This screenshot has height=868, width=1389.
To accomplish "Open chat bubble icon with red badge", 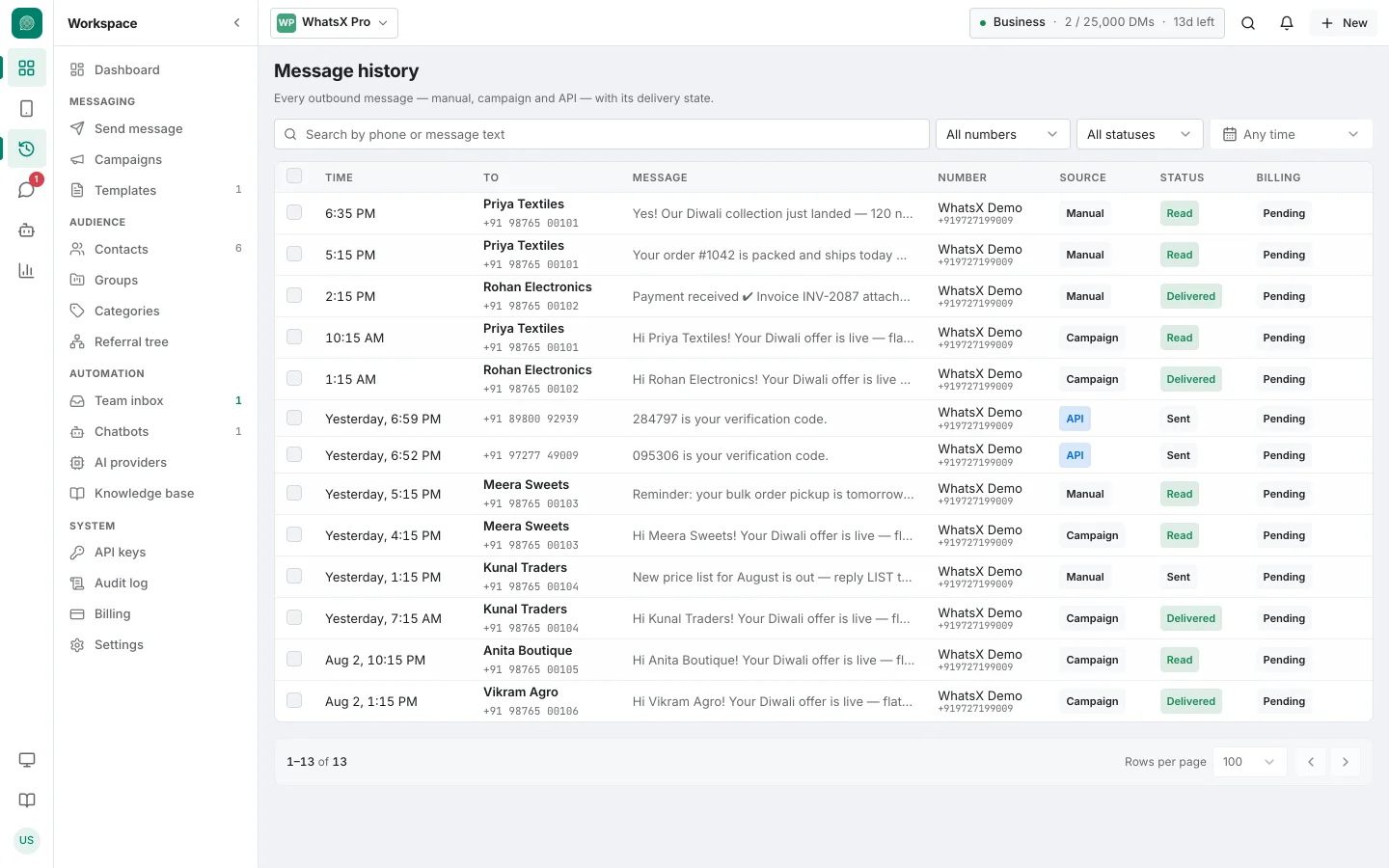I will (x=26, y=189).
